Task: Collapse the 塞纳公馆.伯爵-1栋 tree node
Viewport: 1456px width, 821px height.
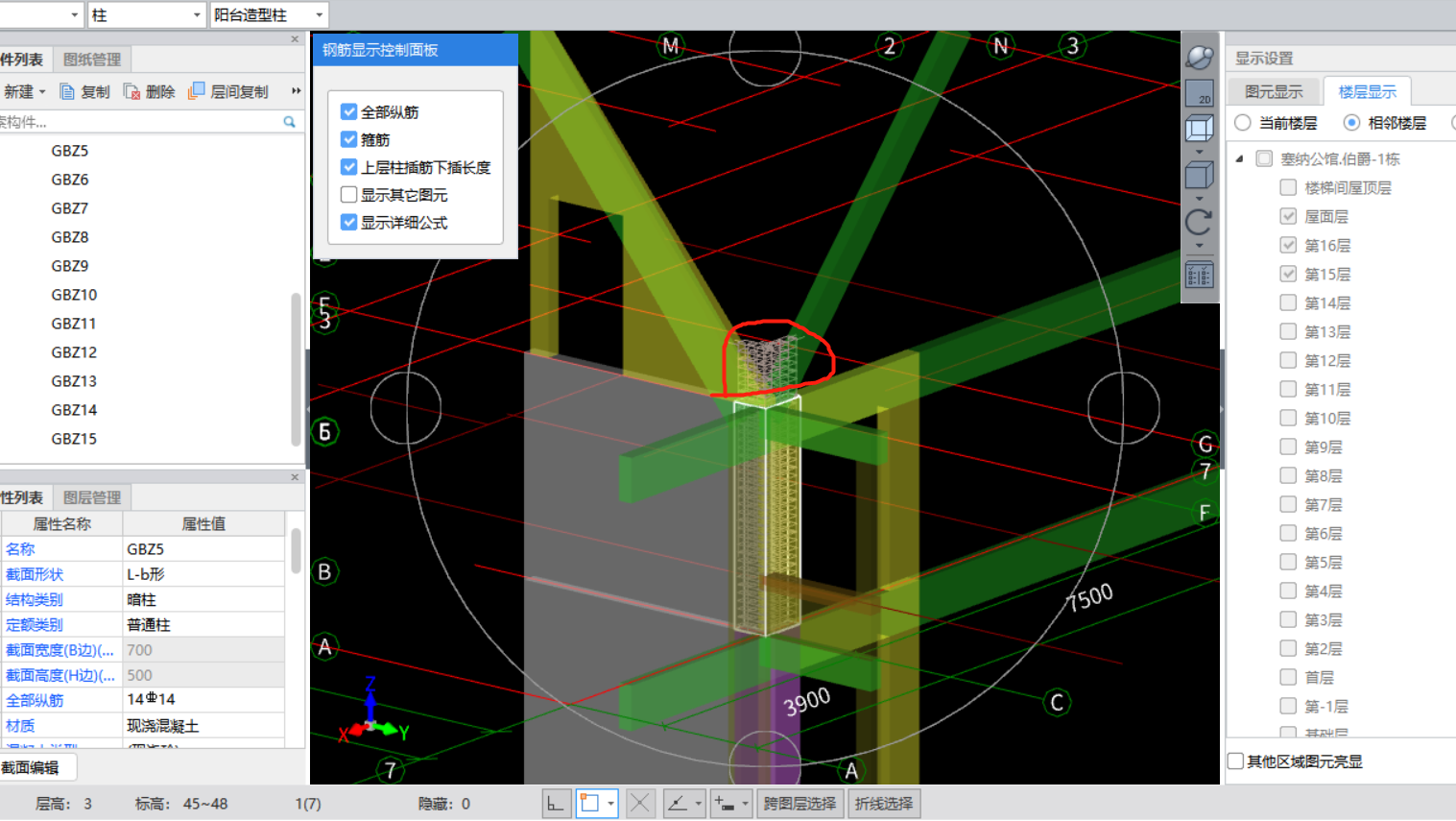Action: [x=1239, y=158]
